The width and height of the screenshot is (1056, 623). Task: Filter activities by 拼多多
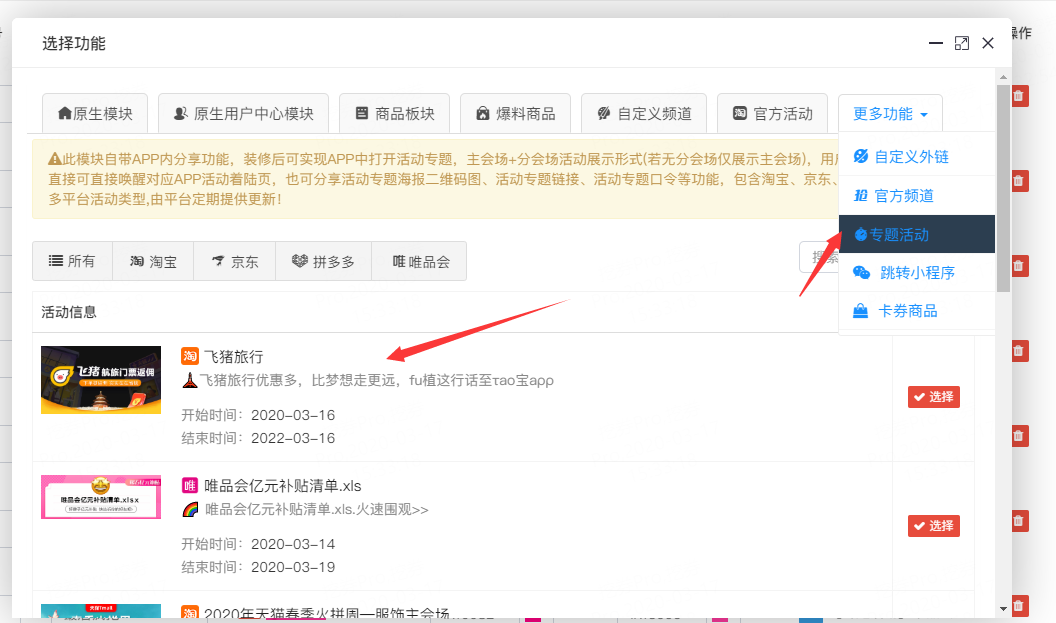[323, 261]
